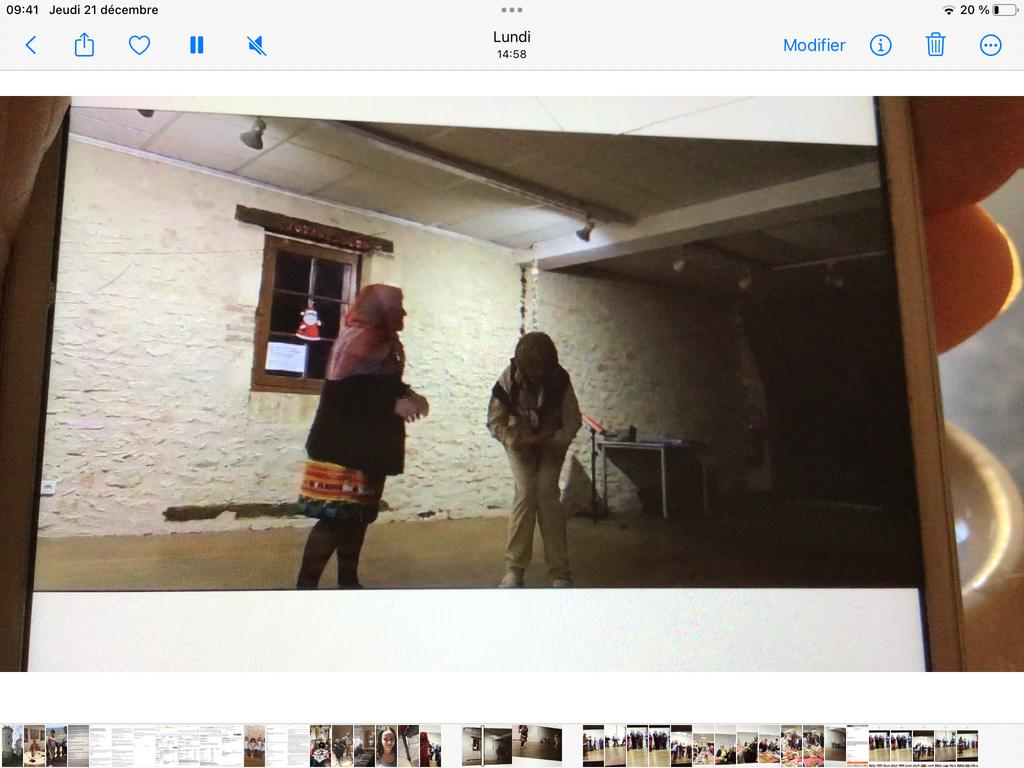Viewport: 1024px width, 768px height.
Task: Delete the video with the trash icon
Action: click(935, 45)
